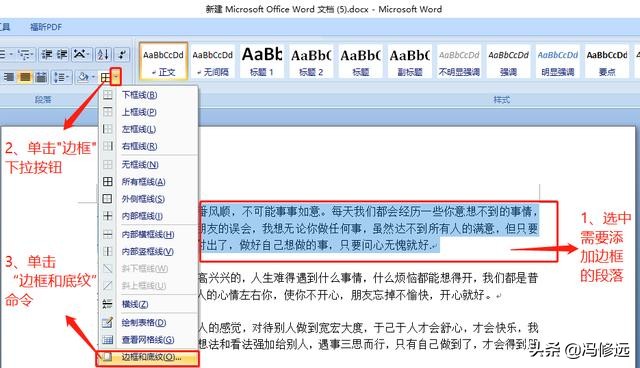This screenshot has width=640, height=368.
Task: Click the 样式 group label
Action: click(x=502, y=100)
